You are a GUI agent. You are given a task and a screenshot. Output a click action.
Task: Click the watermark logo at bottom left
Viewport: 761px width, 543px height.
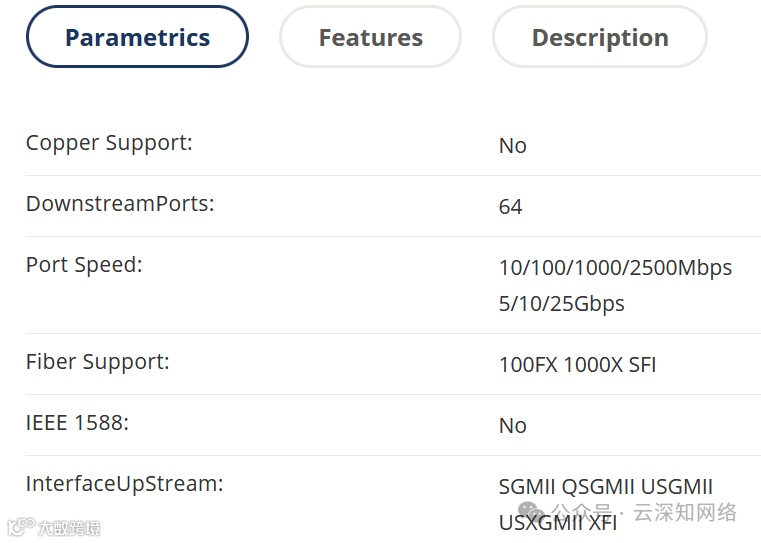point(54,527)
